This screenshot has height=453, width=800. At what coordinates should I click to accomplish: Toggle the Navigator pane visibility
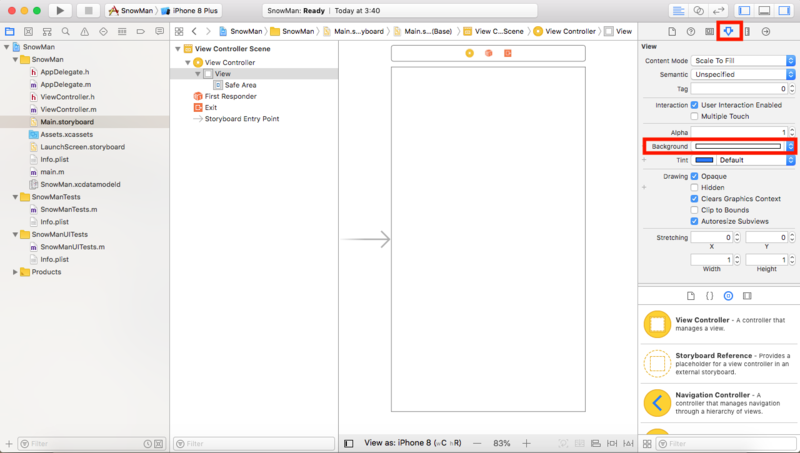tap(744, 10)
